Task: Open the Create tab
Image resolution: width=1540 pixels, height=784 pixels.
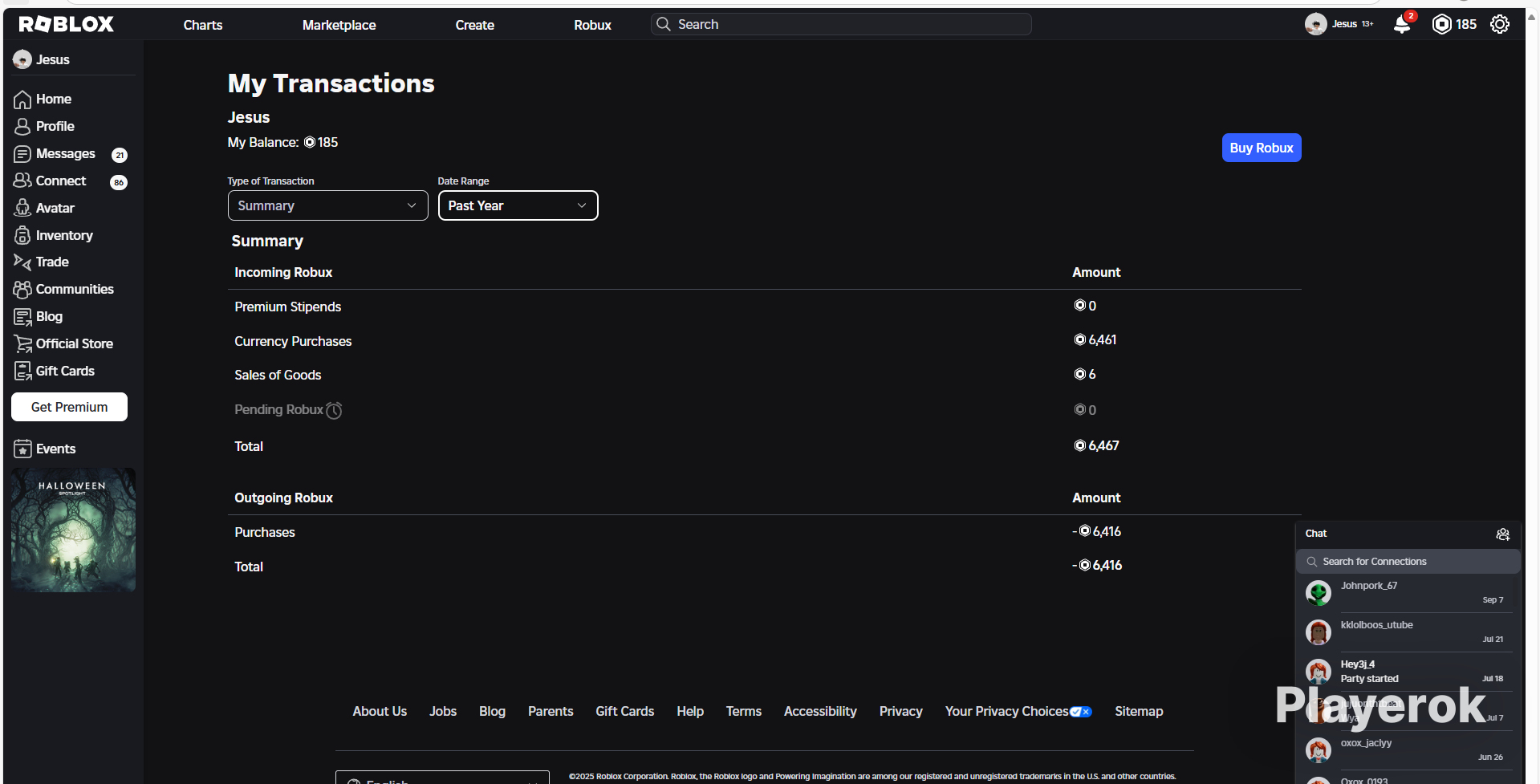Action: [x=475, y=25]
